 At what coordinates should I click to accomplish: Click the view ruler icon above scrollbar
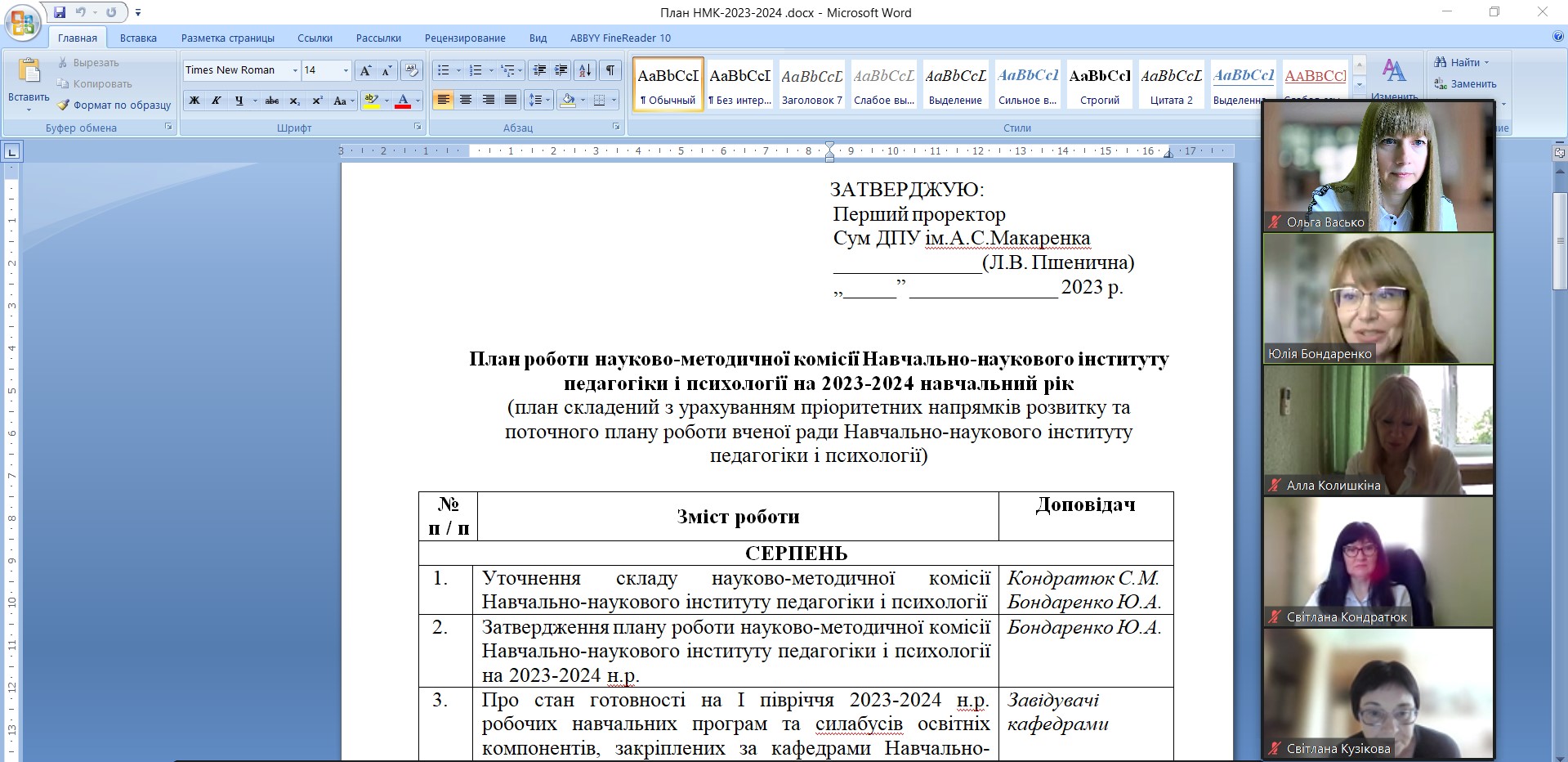[1559, 152]
